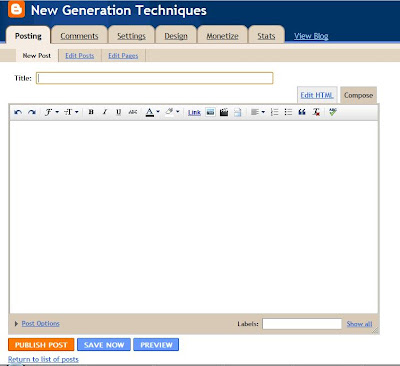Preview the post

(x=156, y=345)
